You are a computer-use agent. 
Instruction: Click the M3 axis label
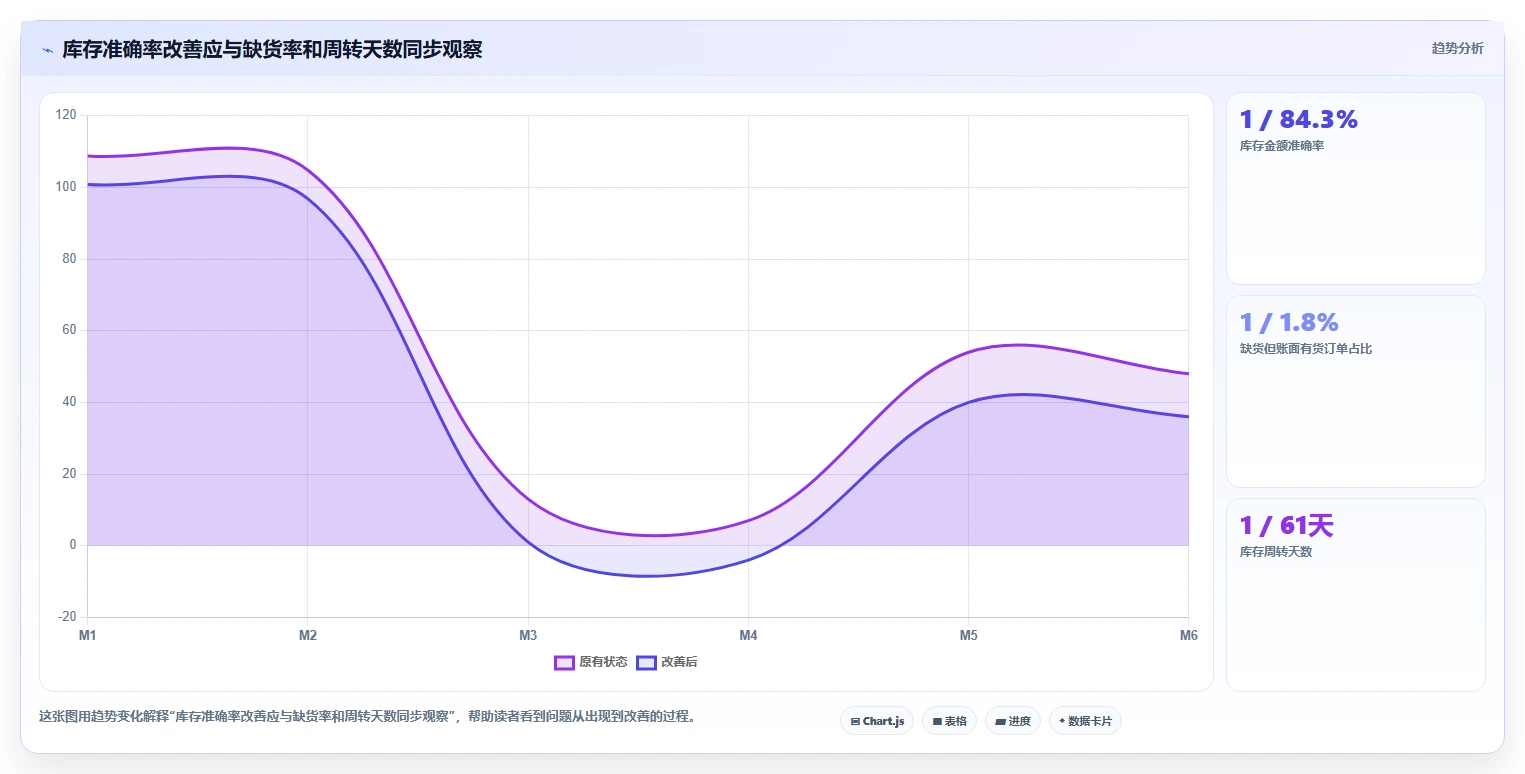tap(528, 635)
